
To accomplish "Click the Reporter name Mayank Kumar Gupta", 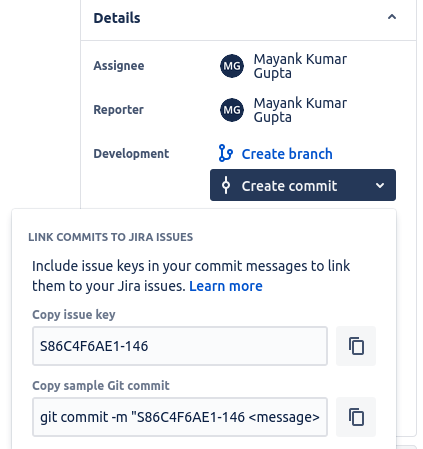I will coord(300,110).
